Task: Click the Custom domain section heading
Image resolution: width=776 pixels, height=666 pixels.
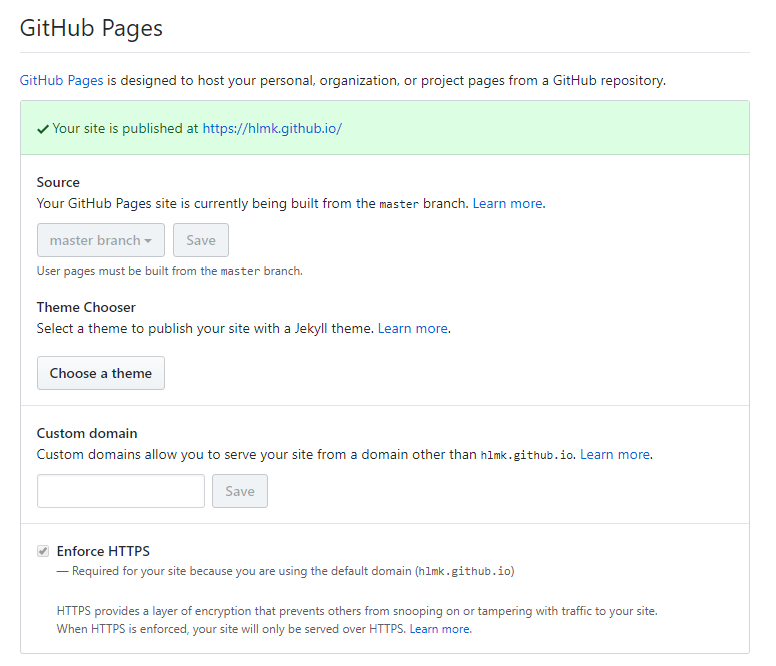Action: [x=87, y=433]
